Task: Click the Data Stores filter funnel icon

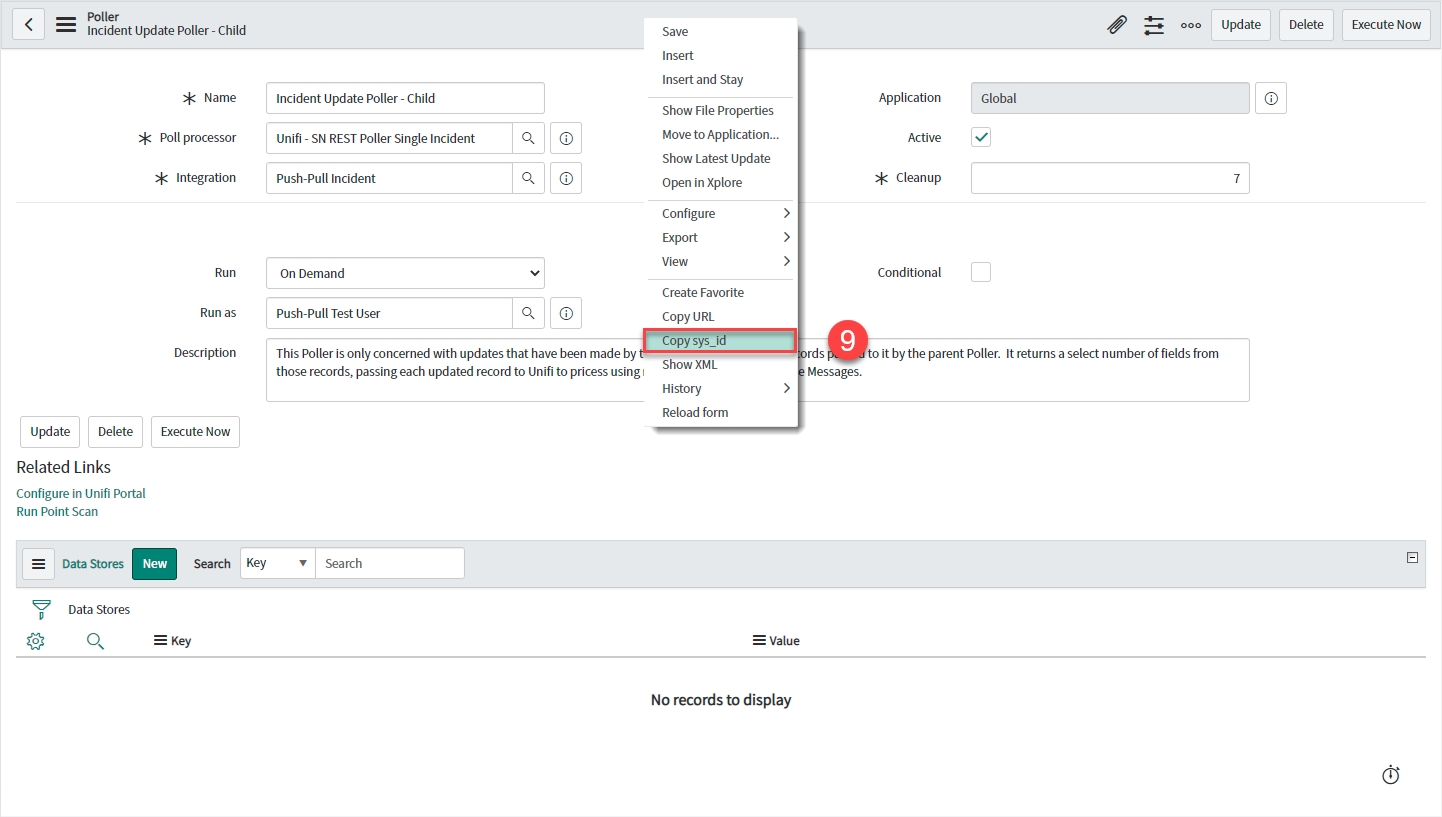Action: tap(41, 609)
